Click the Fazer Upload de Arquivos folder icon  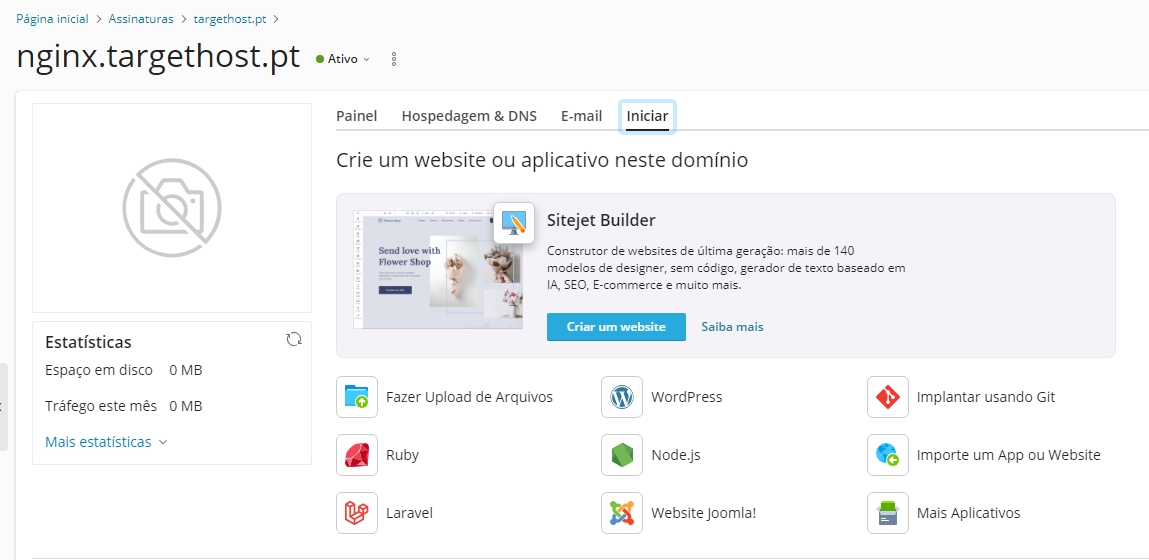(x=357, y=397)
